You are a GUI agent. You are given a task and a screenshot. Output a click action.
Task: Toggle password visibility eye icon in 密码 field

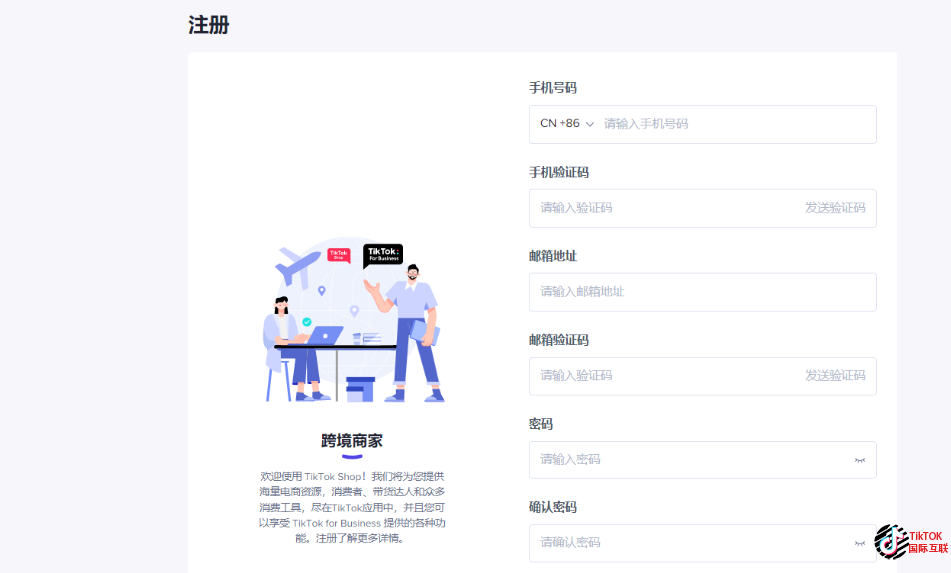pyautogui.click(x=859, y=460)
